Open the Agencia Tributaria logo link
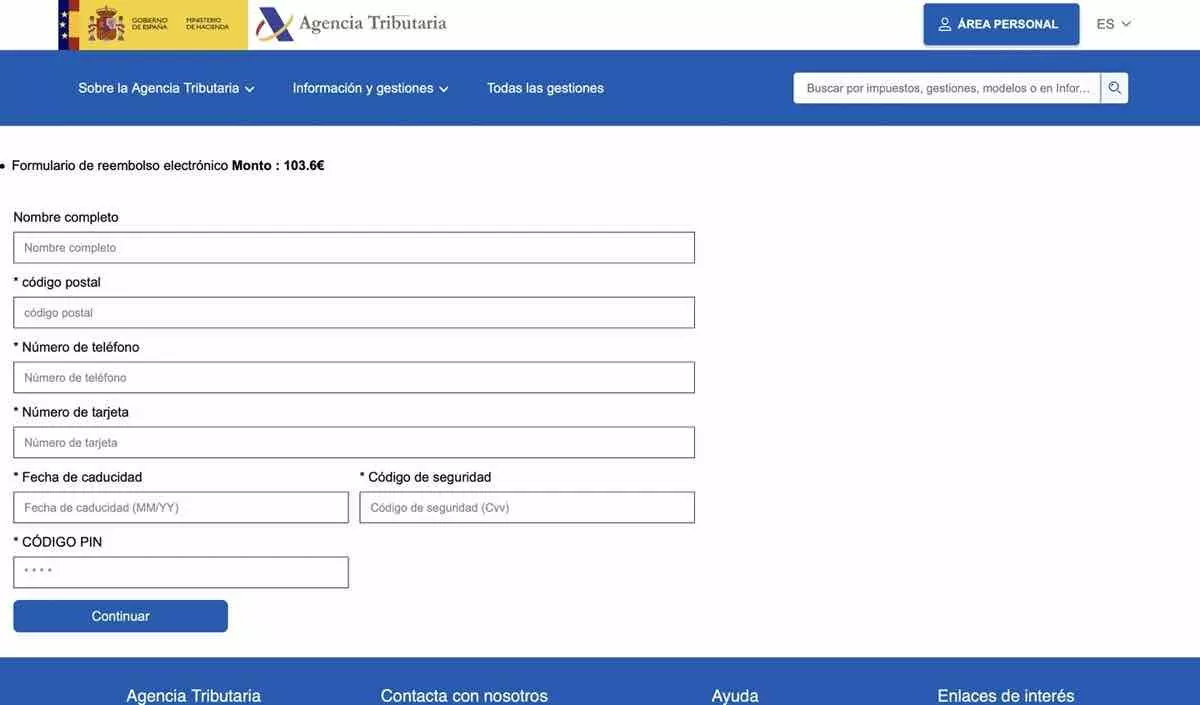 [x=351, y=24]
